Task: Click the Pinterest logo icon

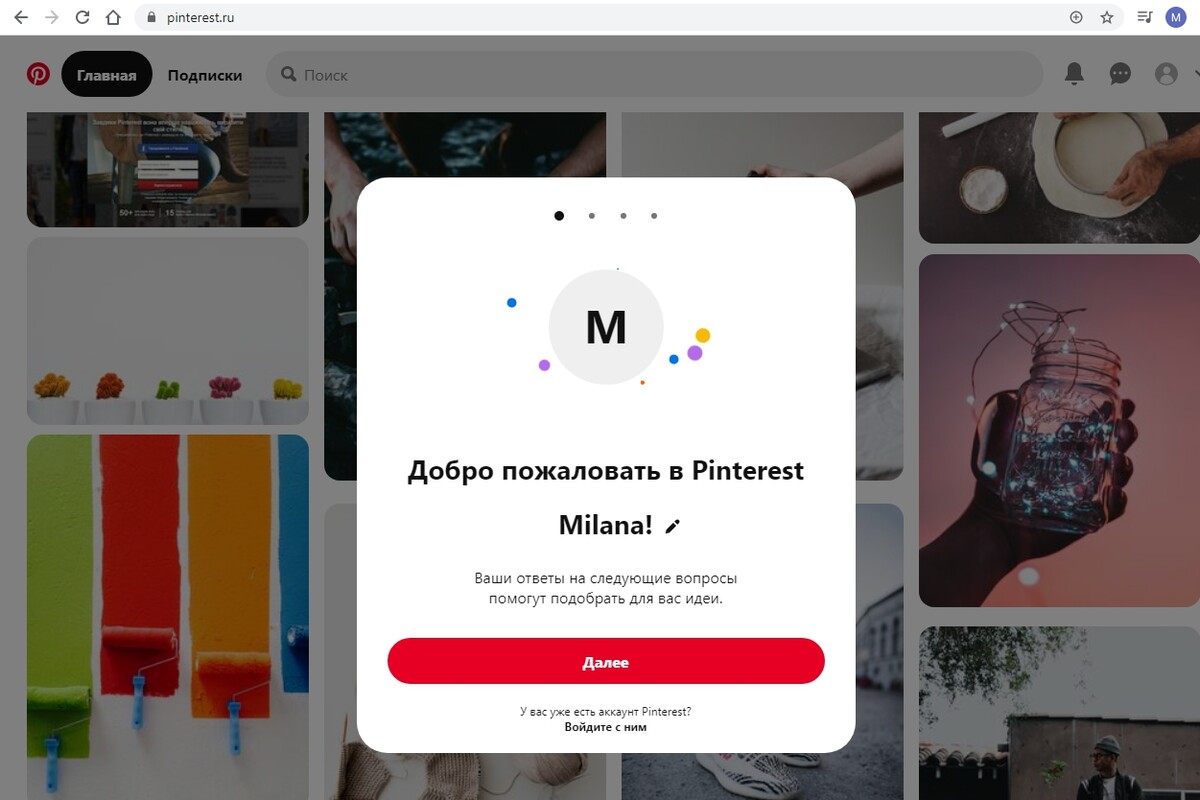Action: pyautogui.click(x=38, y=74)
